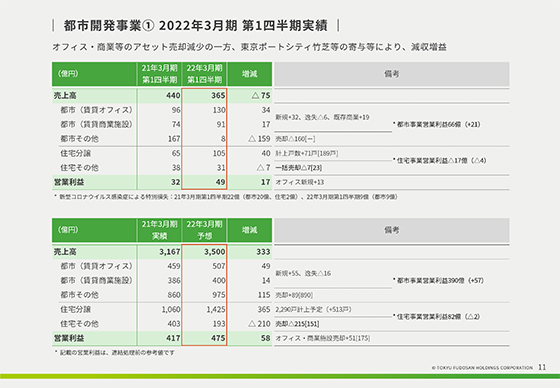Viewport: 560px width, 388px height.
Task: Click the note 住宅事業営業利益82億（△2）
Action: click(x=436, y=317)
